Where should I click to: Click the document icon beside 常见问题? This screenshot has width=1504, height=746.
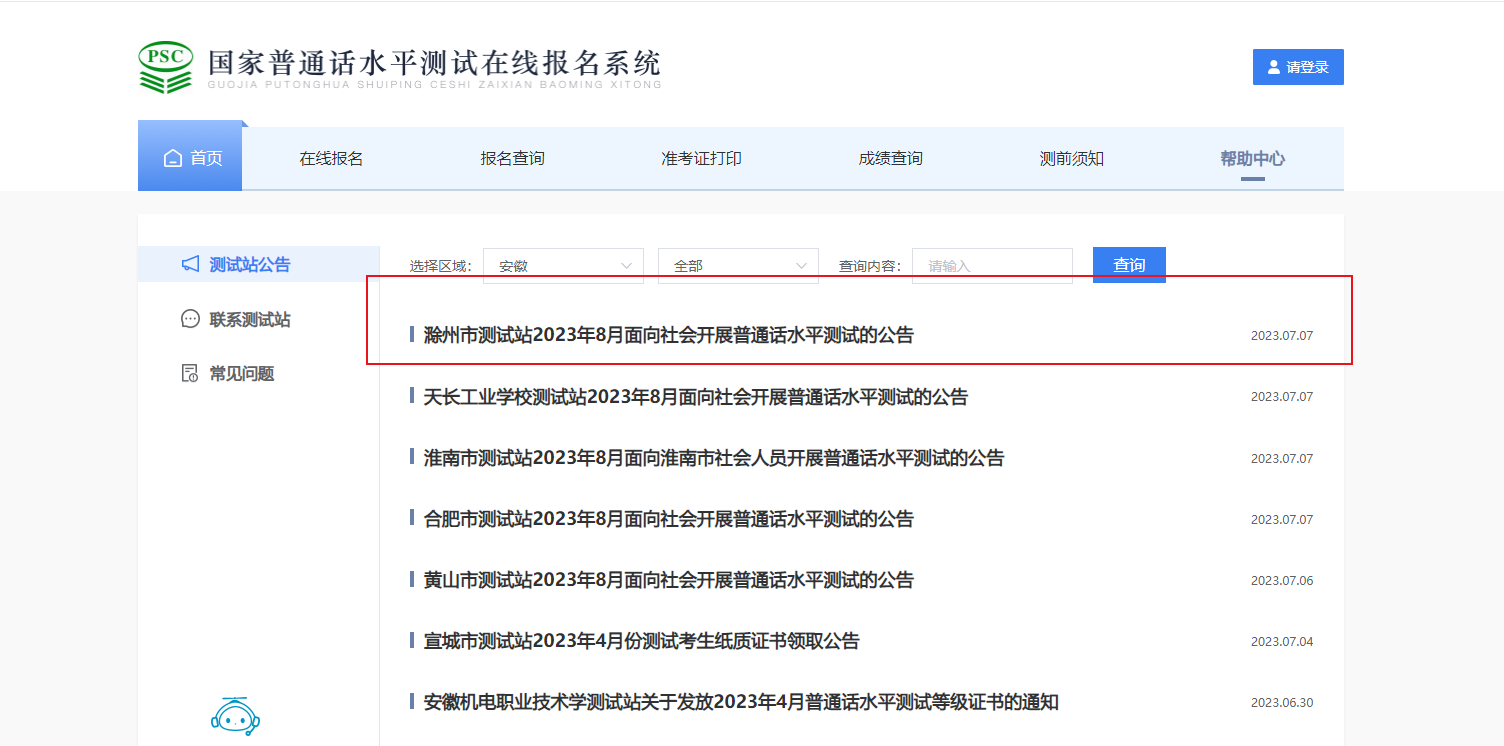[190, 373]
